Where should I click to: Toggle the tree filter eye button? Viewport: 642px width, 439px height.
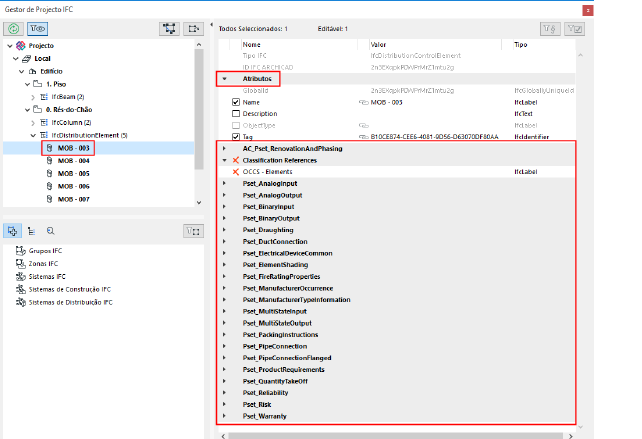(38, 29)
